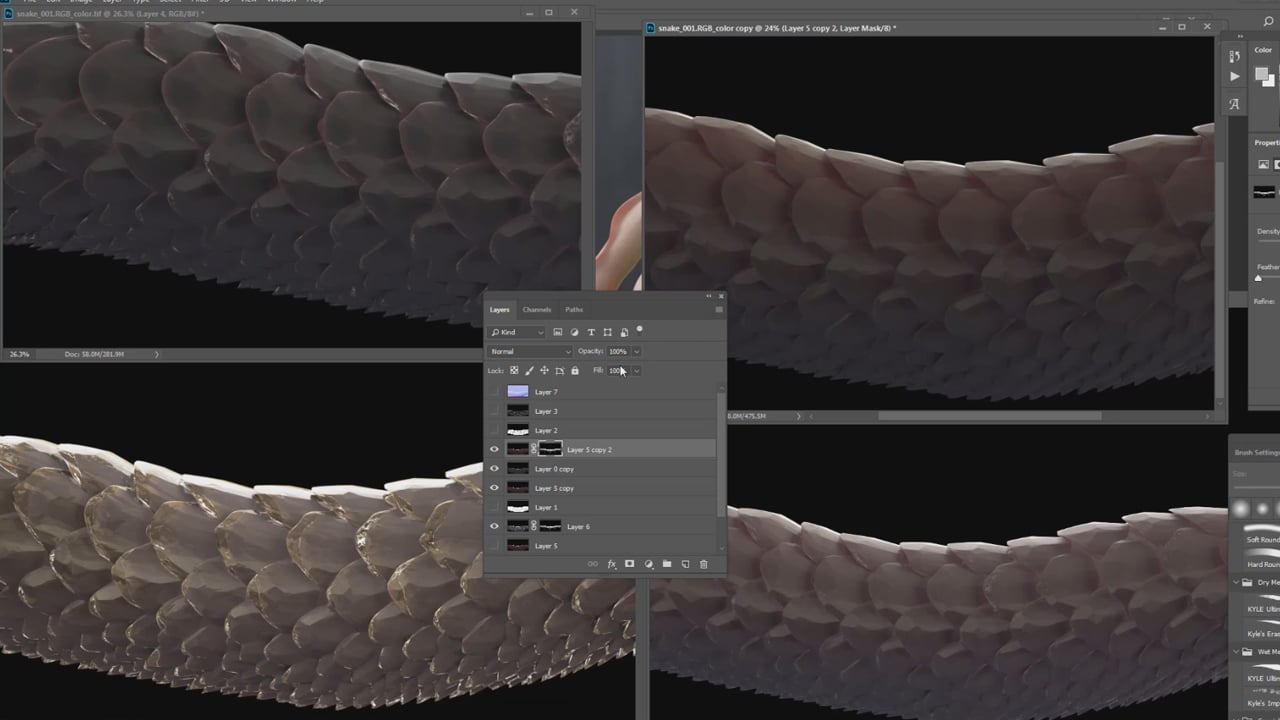Hide Layer 0 copy

click(494, 469)
